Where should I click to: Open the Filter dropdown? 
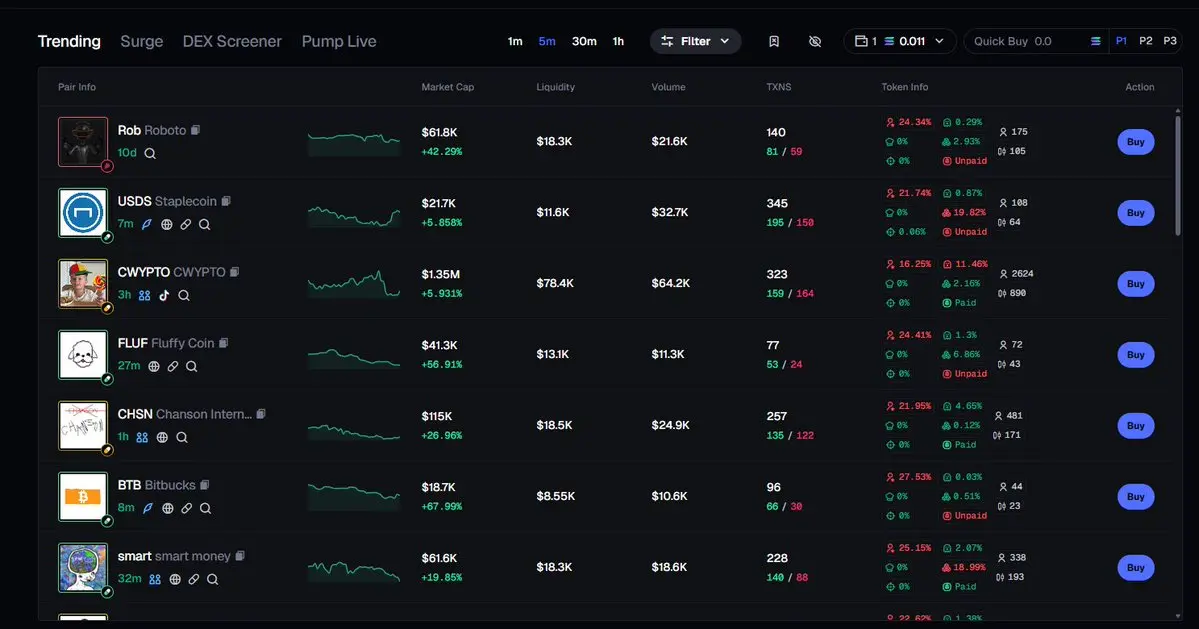tap(695, 41)
